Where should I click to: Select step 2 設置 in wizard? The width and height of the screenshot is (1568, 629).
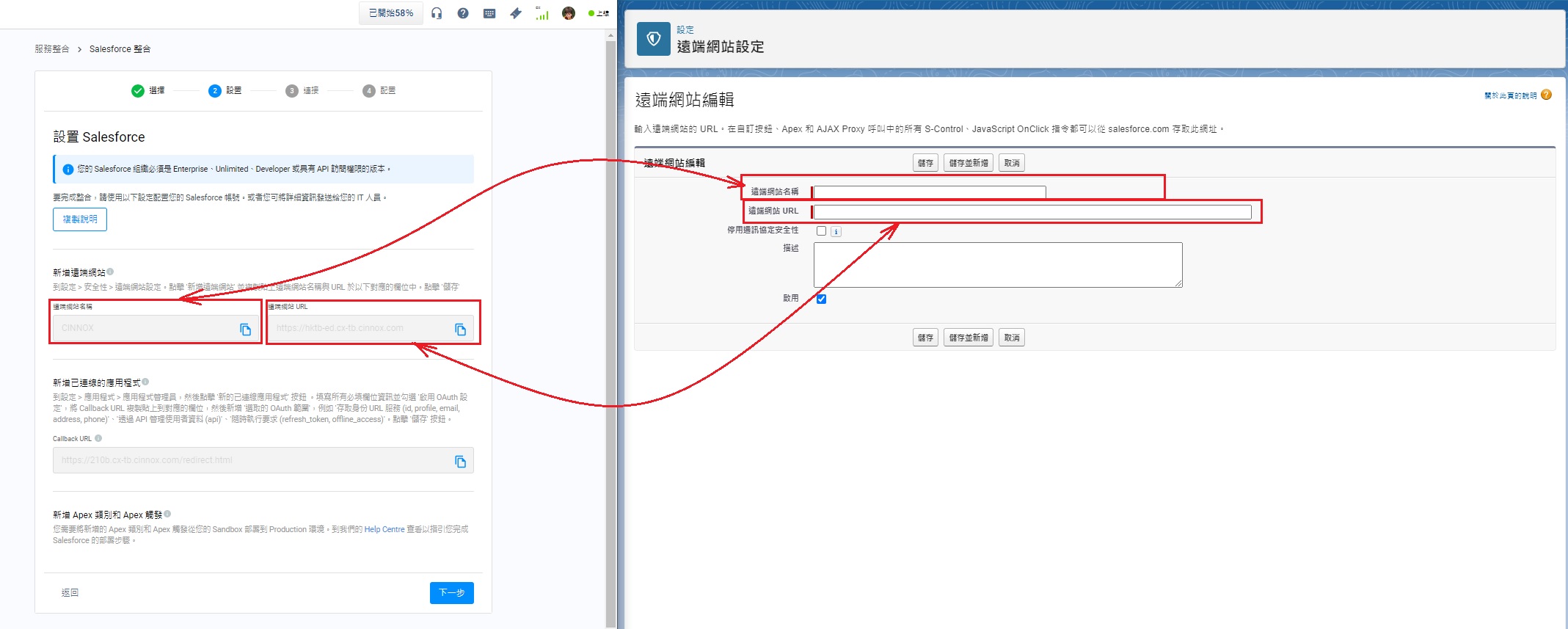(x=225, y=90)
